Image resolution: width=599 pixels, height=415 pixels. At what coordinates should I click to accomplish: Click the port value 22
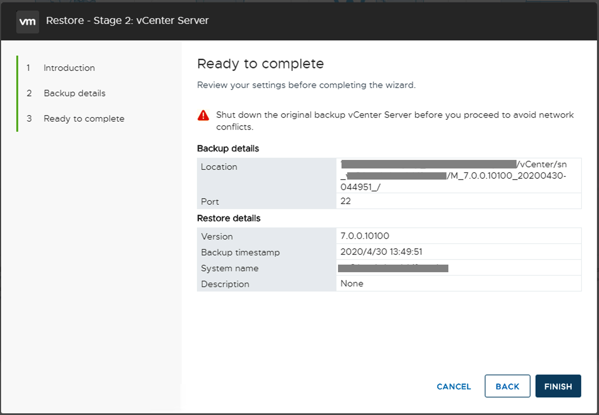click(x=345, y=201)
